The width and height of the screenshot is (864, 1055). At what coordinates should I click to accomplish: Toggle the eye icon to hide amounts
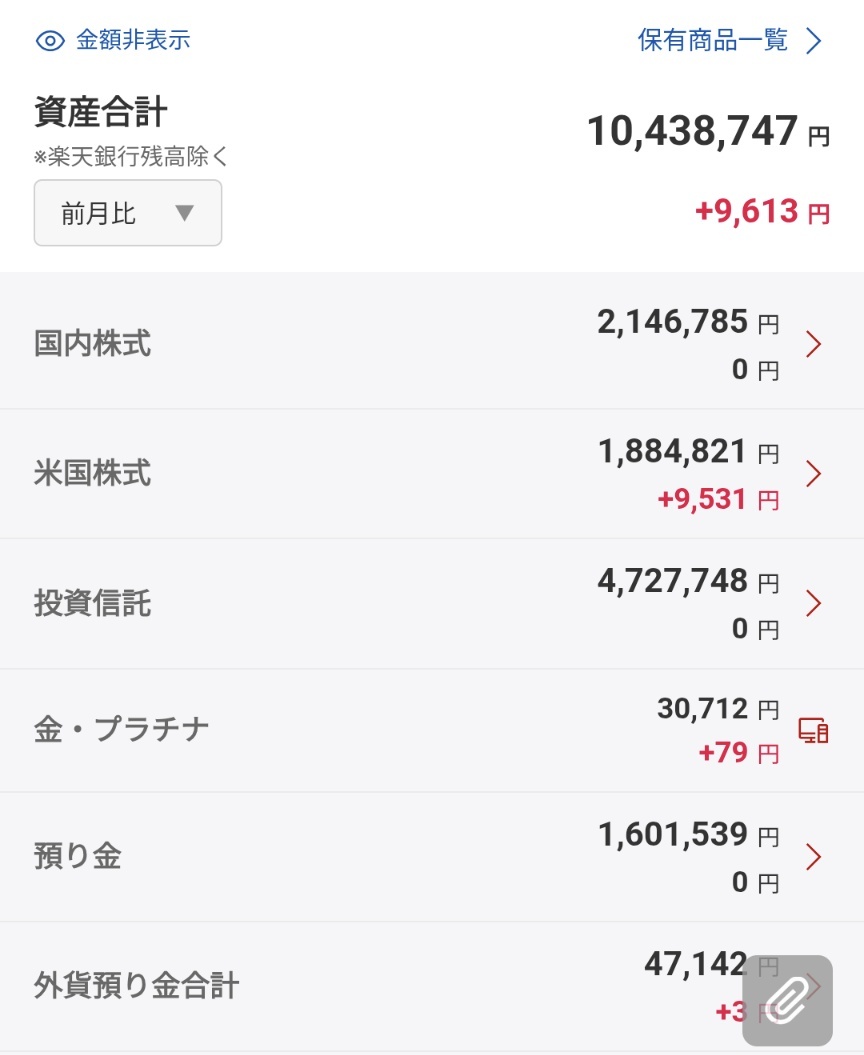pyautogui.click(x=50, y=41)
